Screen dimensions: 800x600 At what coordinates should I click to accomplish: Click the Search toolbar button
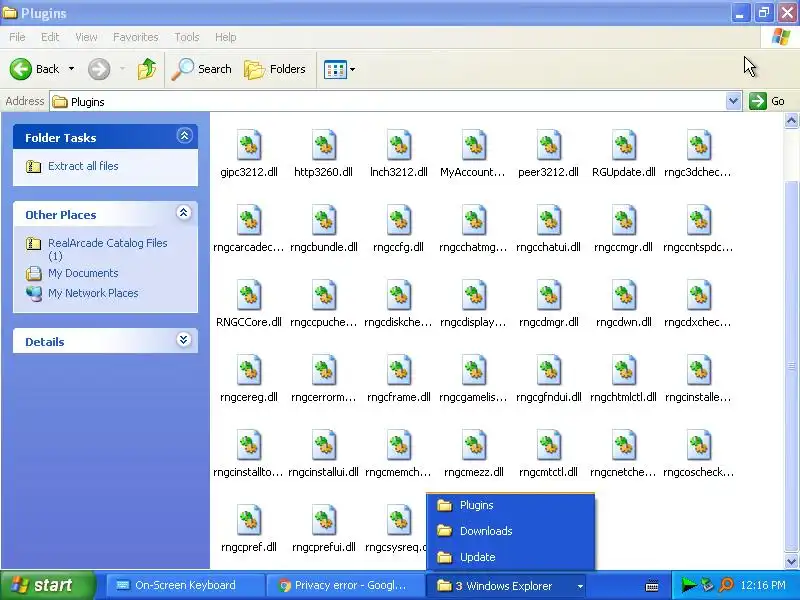coord(202,69)
